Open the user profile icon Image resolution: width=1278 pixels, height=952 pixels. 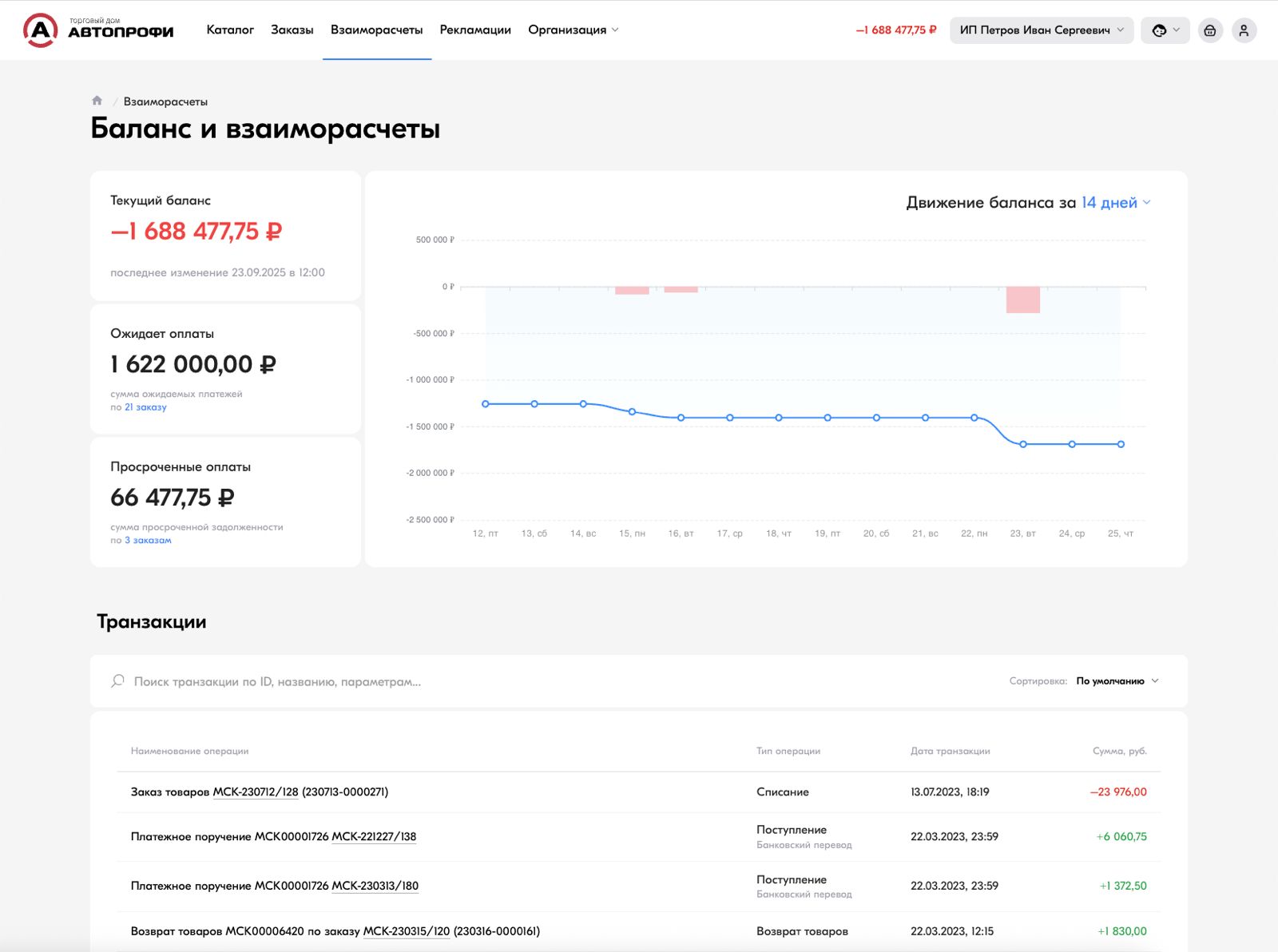click(1244, 30)
